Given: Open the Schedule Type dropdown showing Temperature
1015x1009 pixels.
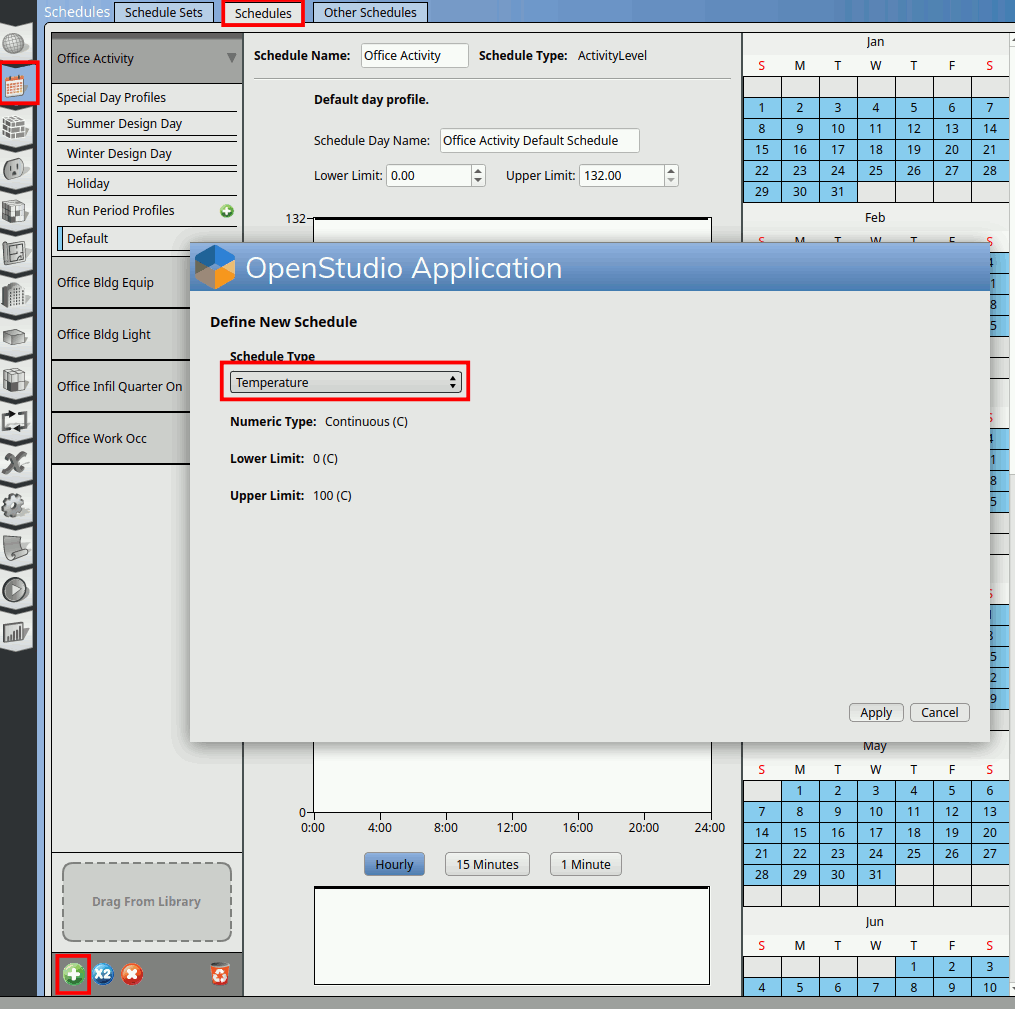Looking at the screenshot, I should pyautogui.click(x=346, y=383).
